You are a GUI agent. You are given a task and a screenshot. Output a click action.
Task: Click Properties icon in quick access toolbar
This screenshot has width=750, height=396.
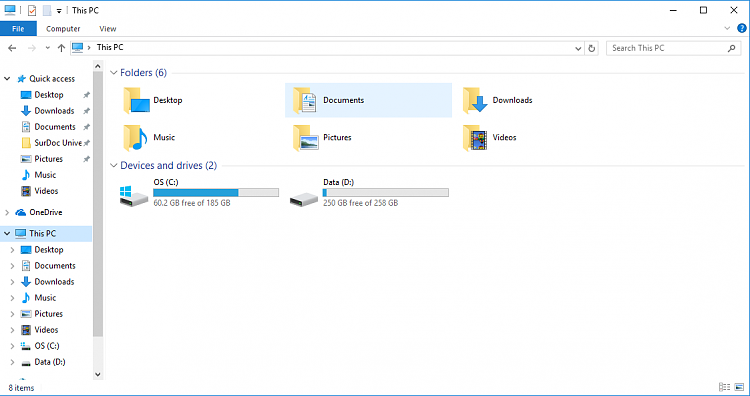(x=32, y=10)
